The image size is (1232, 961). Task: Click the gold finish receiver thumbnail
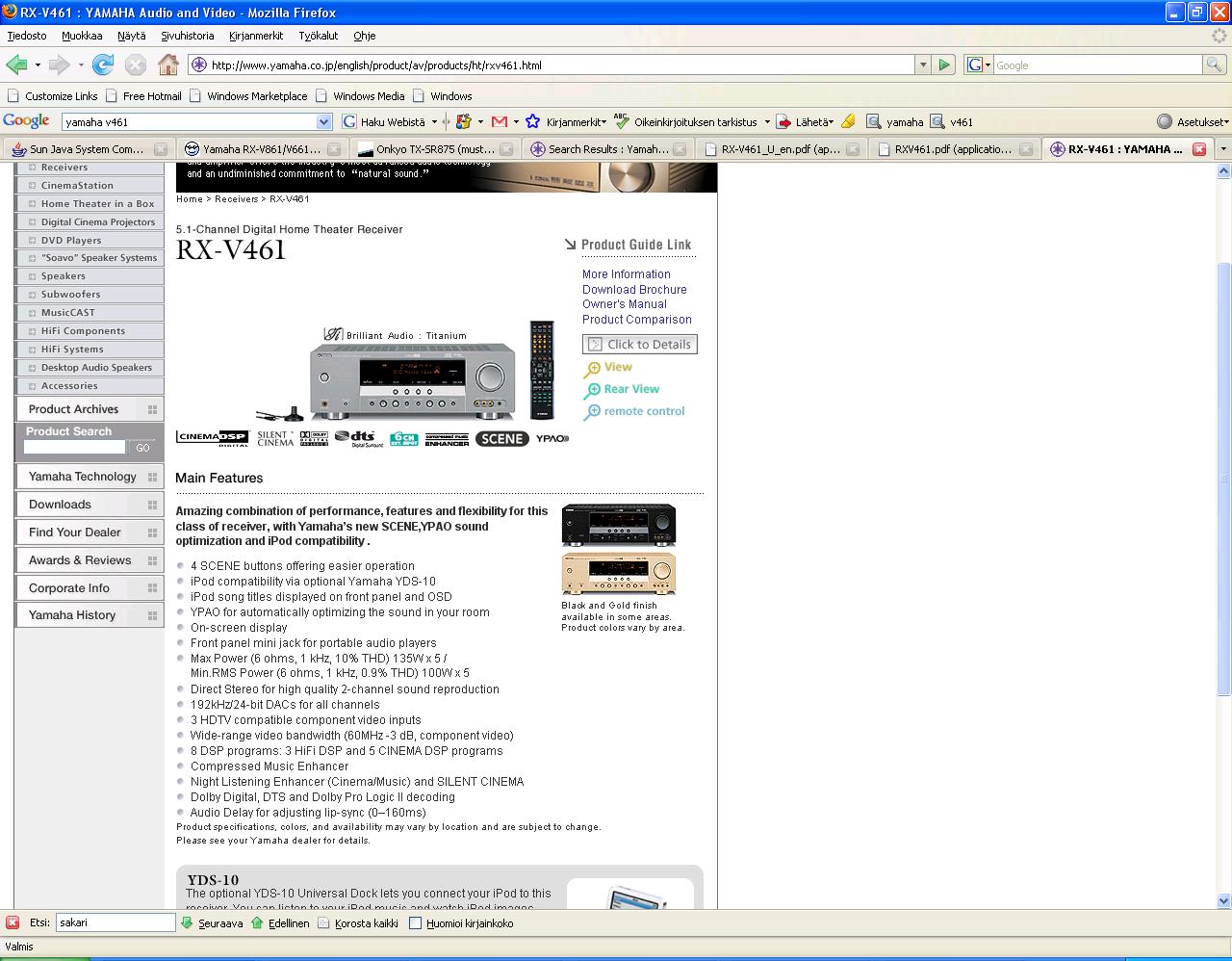tap(618, 574)
